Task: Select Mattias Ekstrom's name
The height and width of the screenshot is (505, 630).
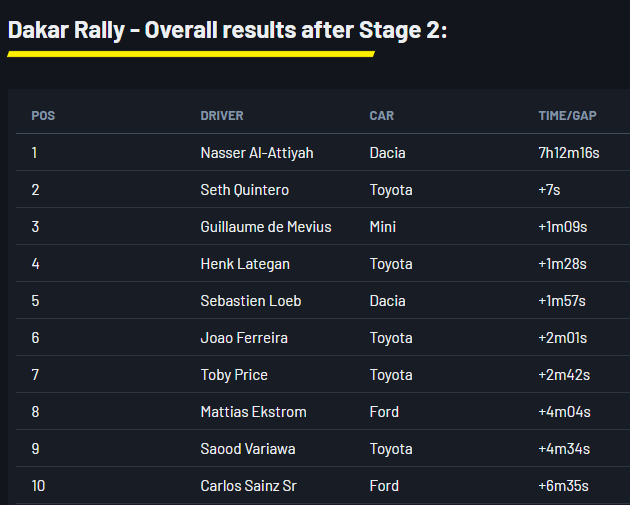Action: [x=254, y=412]
